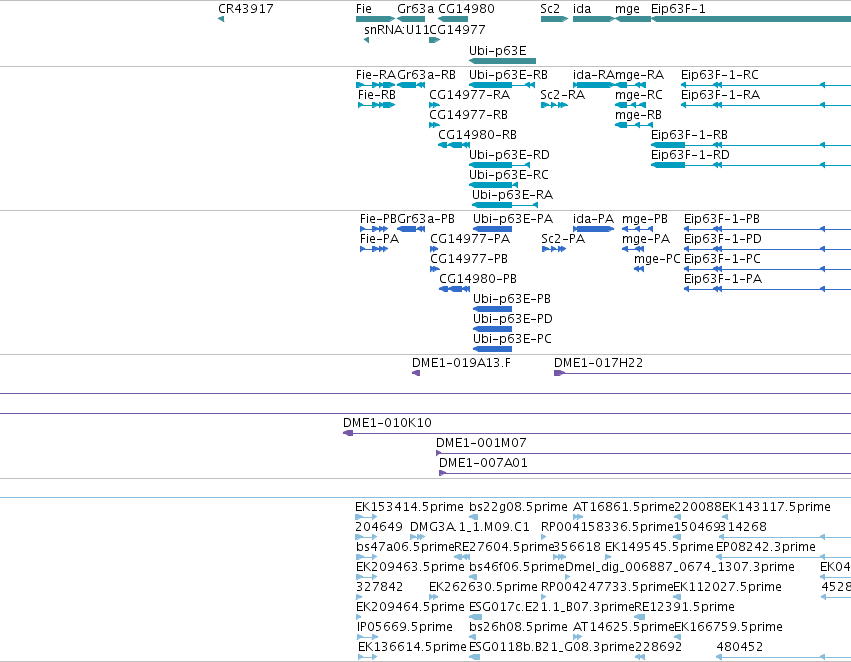Viewport: 851px width, 662px height.
Task: Click the bs26h08.5prime EST label
Action: pos(518,627)
